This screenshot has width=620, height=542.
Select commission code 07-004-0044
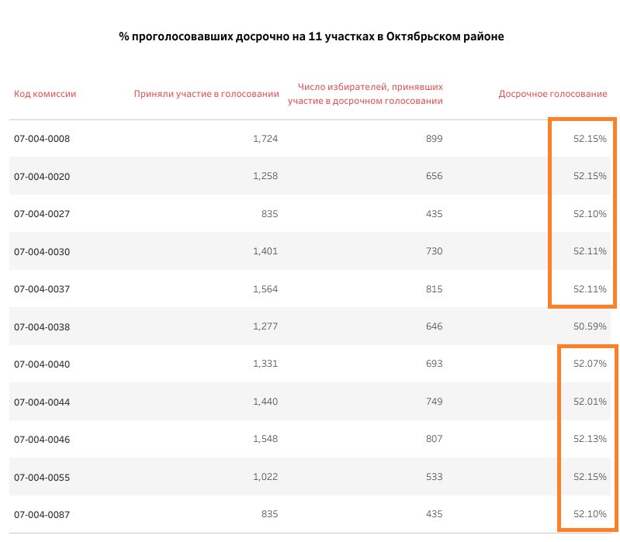pyautogui.click(x=42, y=402)
